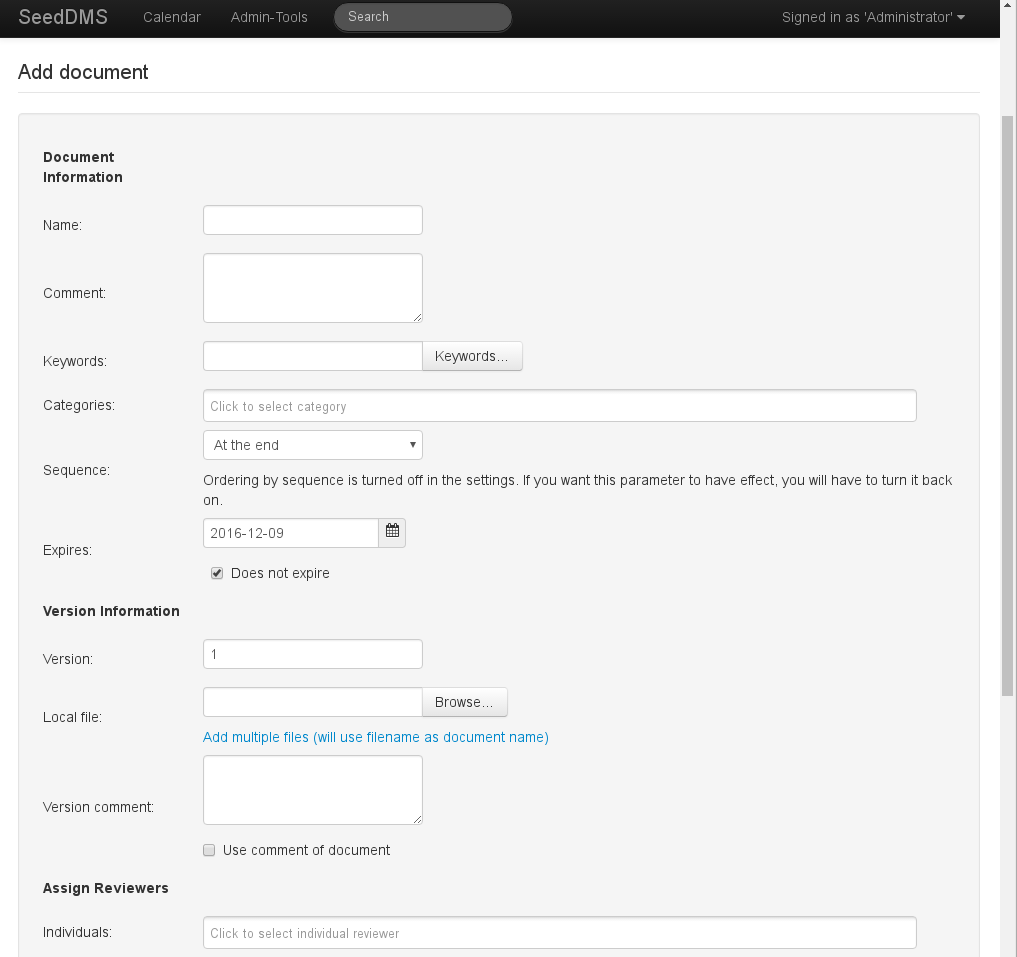Open the Calendar menu item

tap(172, 17)
